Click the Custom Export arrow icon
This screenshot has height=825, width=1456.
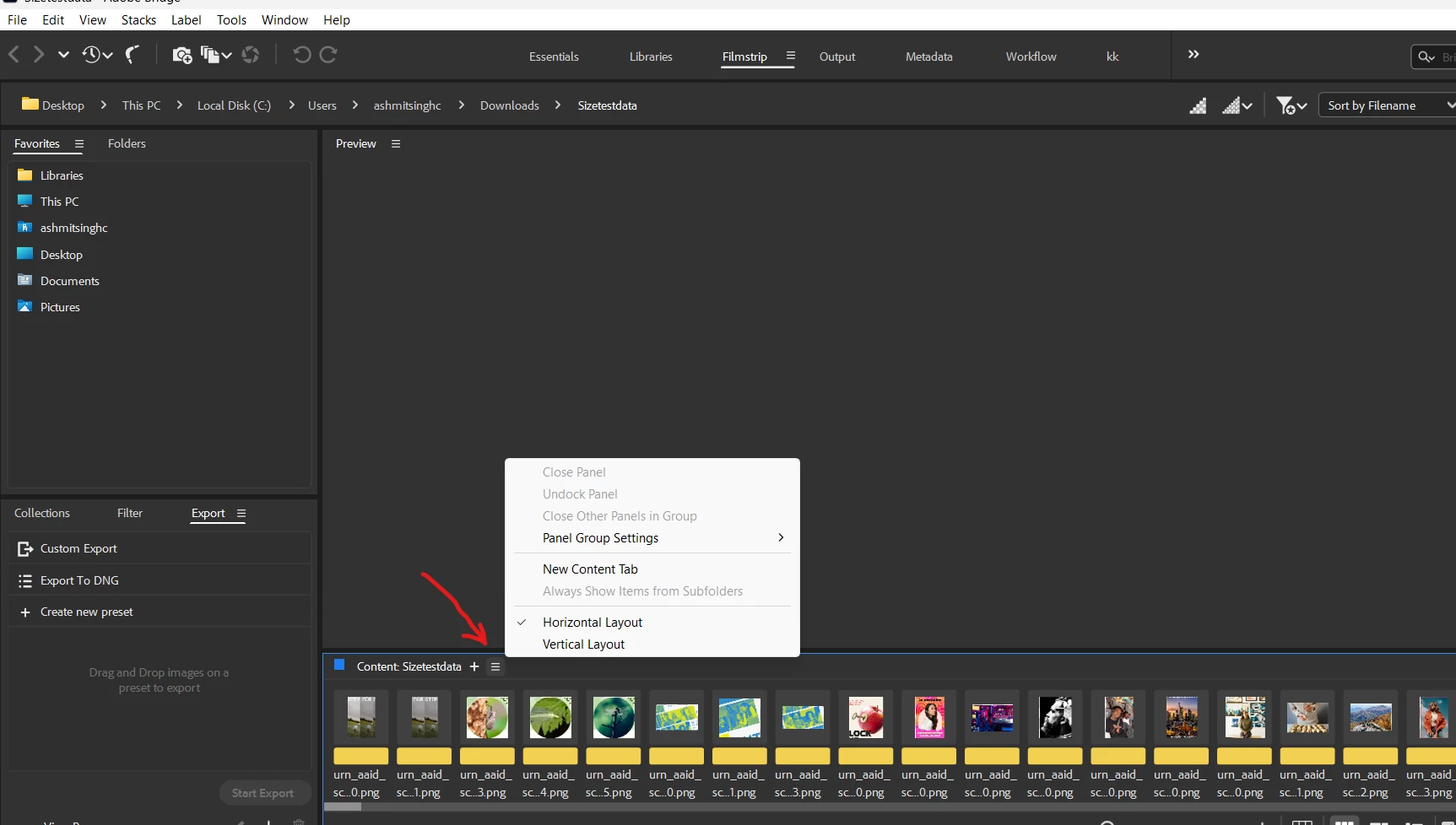pos(25,549)
